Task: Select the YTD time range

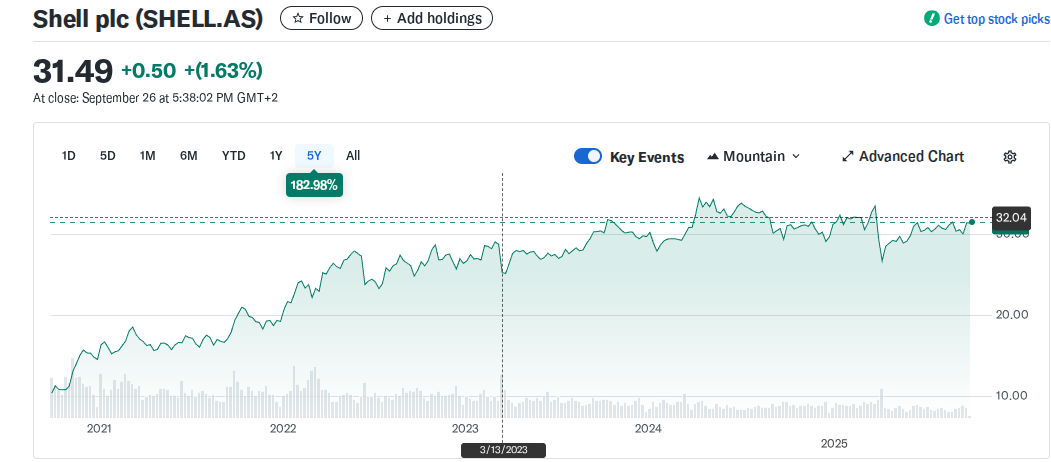Action: (x=233, y=156)
